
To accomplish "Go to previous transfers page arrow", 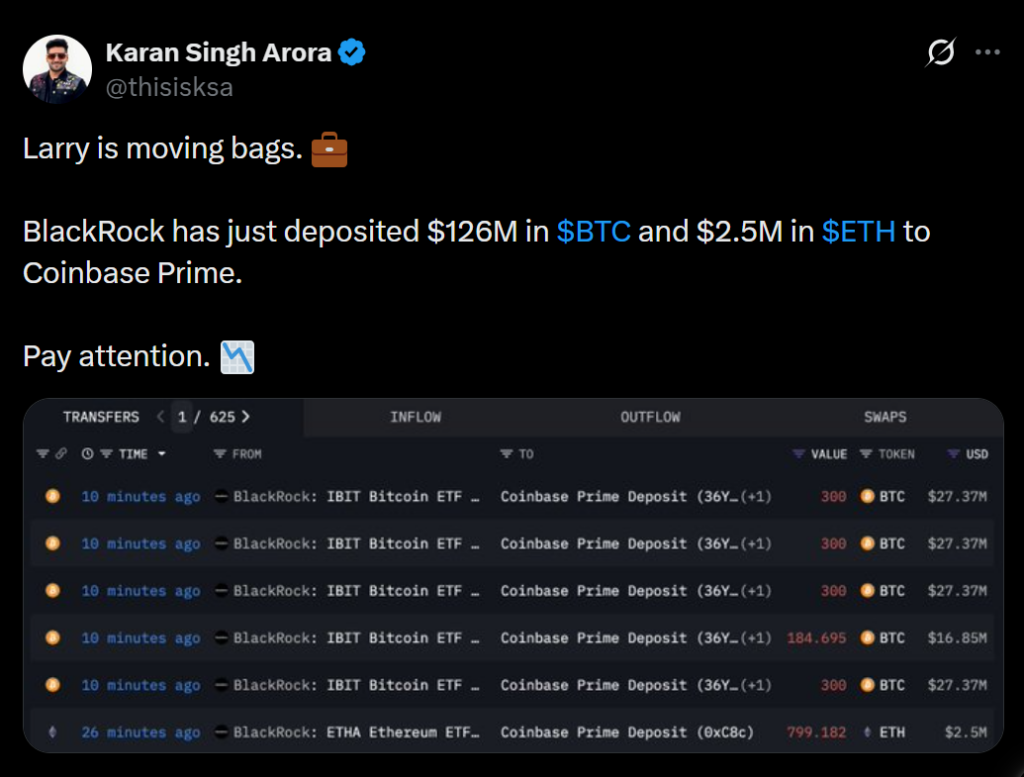I will (x=160, y=416).
